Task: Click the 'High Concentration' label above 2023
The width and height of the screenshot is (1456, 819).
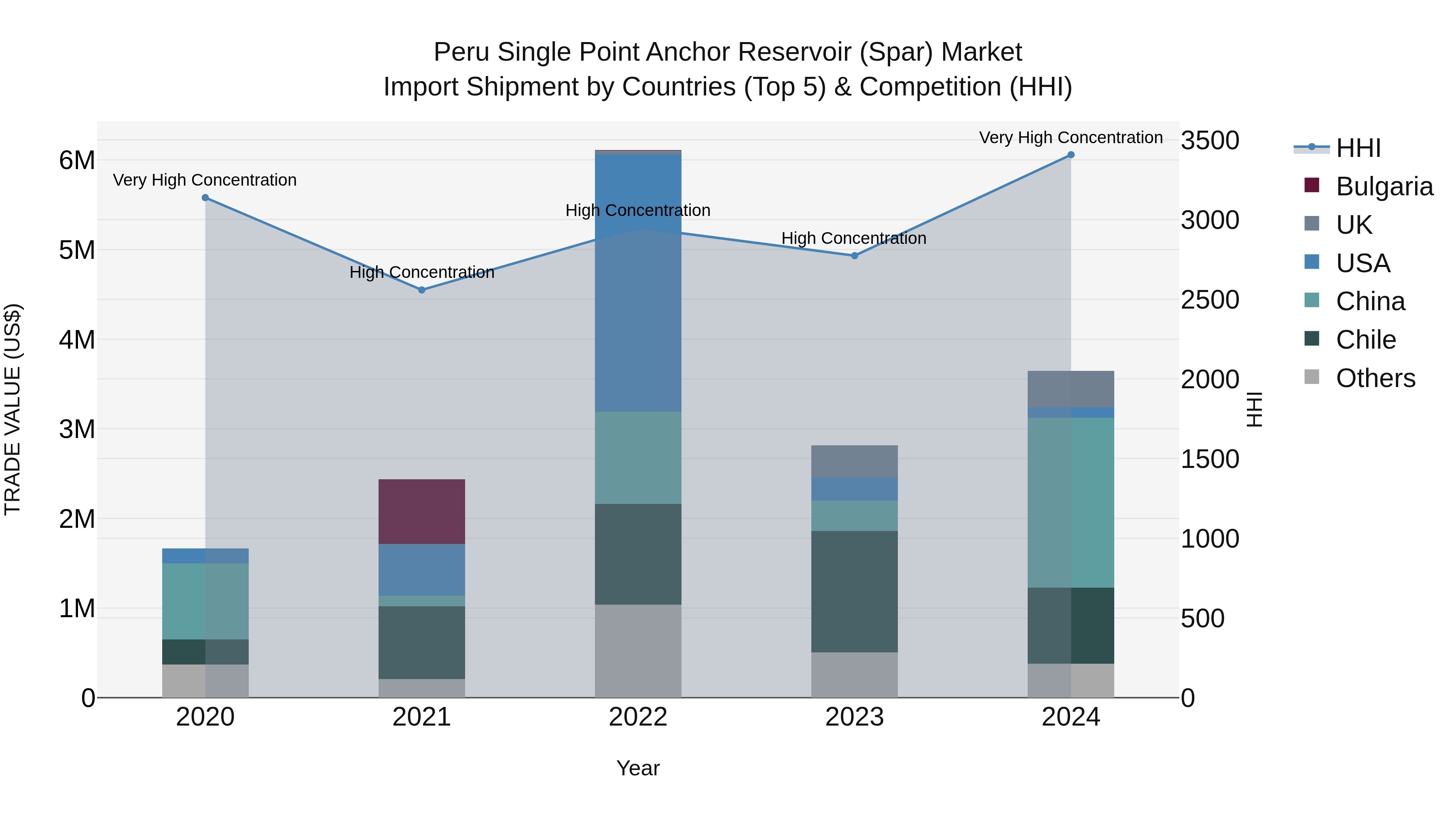Action: pyautogui.click(x=854, y=238)
